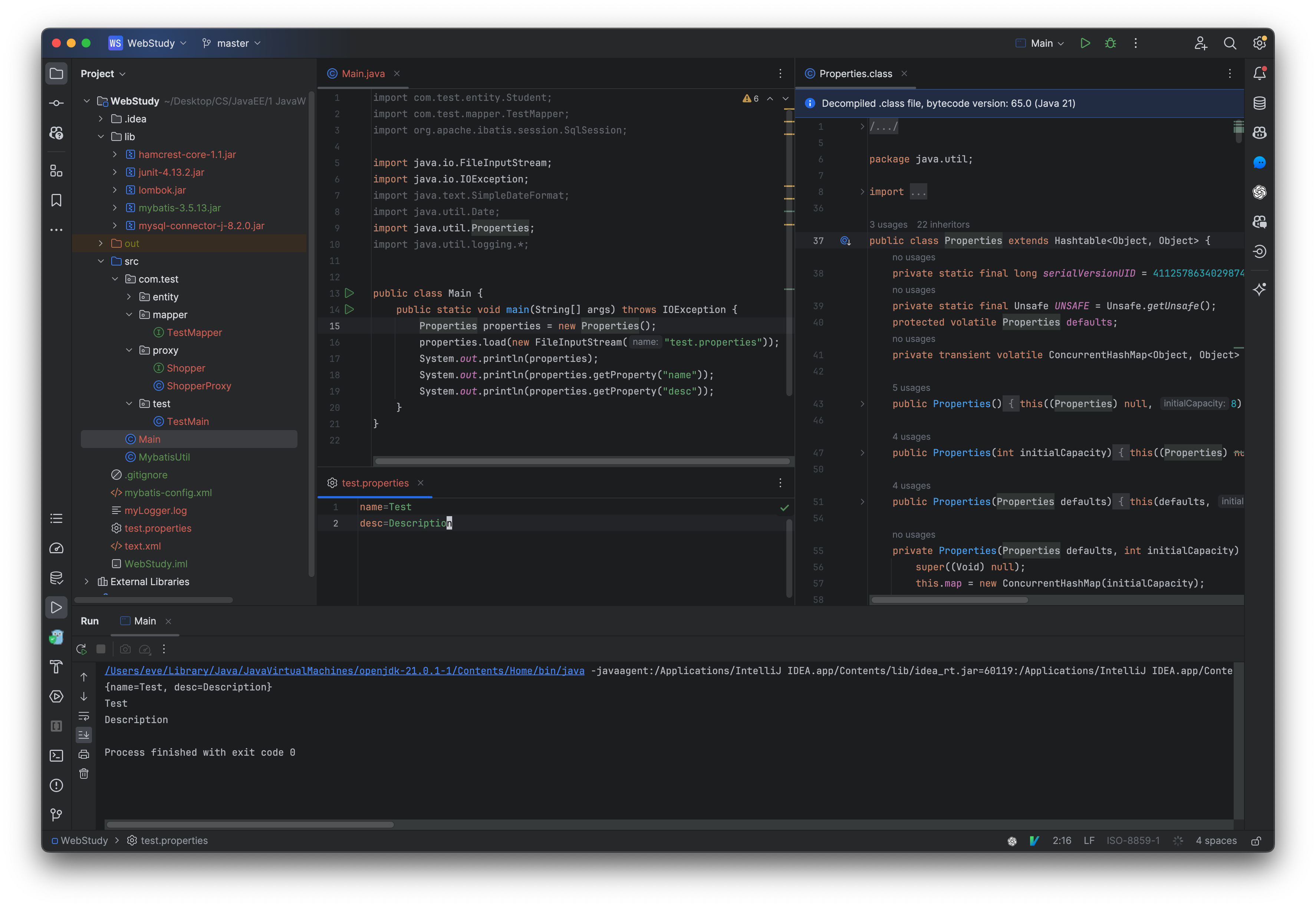Click the Debug bug icon in toolbar
The width and height of the screenshot is (1316, 907).
pyautogui.click(x=1110, y=43)
